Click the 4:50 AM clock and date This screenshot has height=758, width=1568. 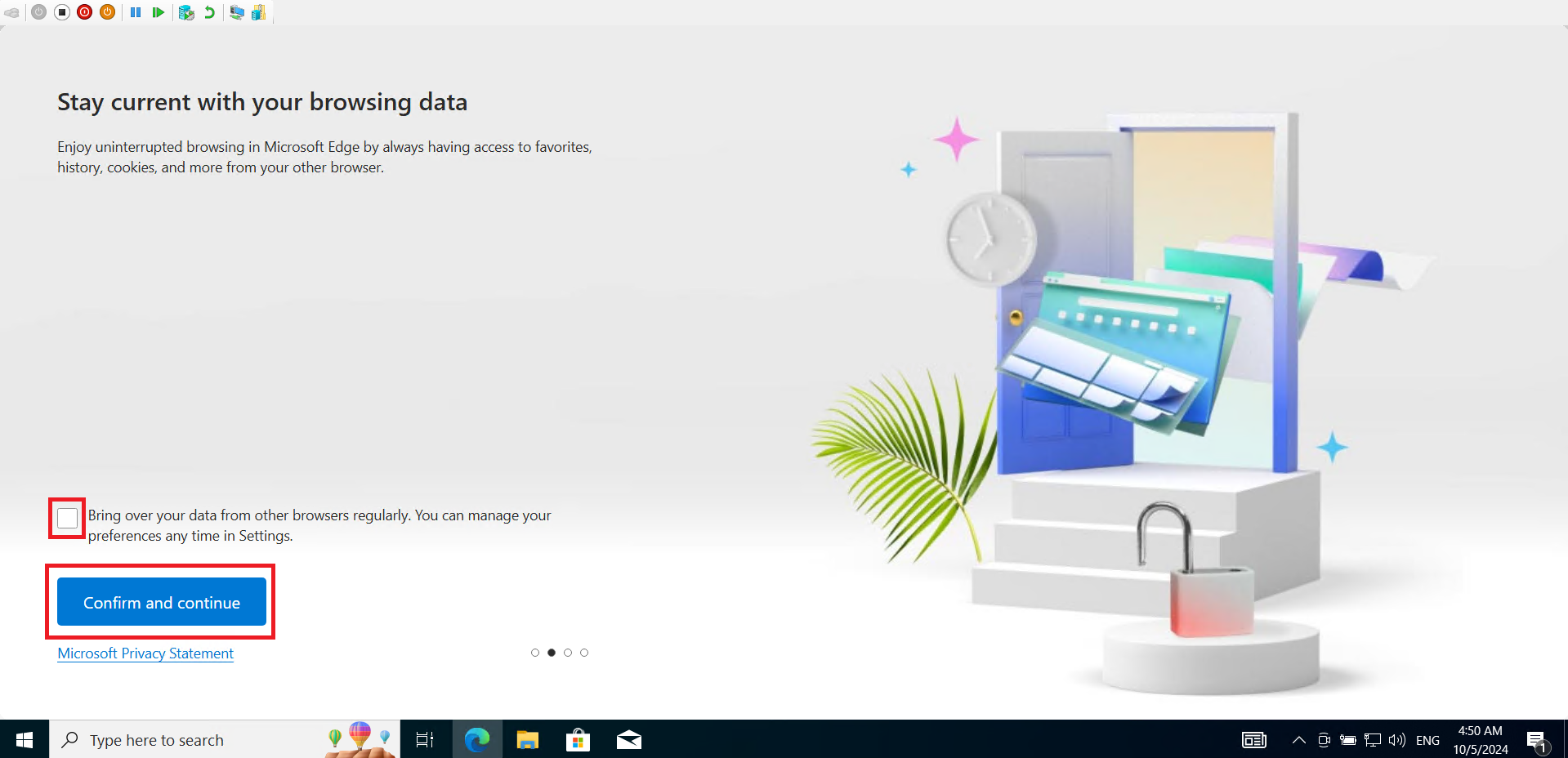tap(1481, 740)
